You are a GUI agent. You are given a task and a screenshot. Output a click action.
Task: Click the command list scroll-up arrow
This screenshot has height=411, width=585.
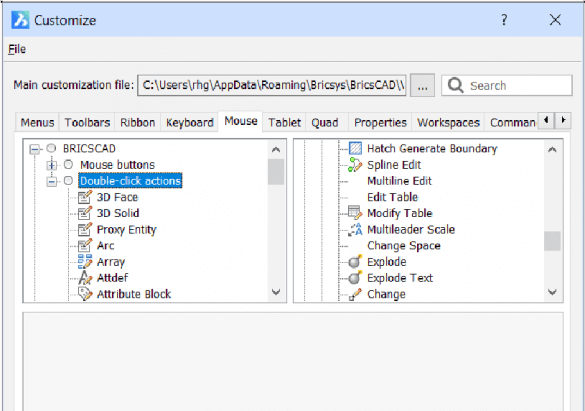tap(552, 150)
